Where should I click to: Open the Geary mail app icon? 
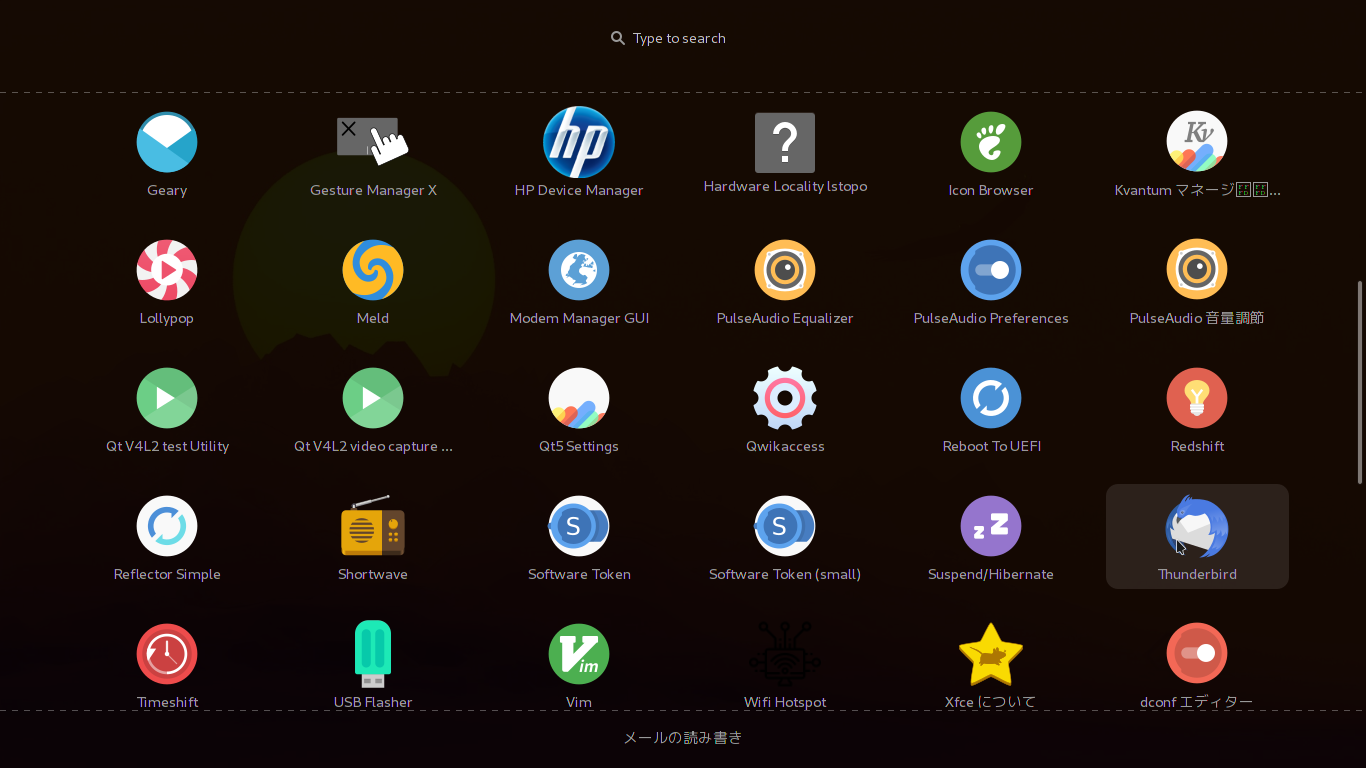click(167, 142)
